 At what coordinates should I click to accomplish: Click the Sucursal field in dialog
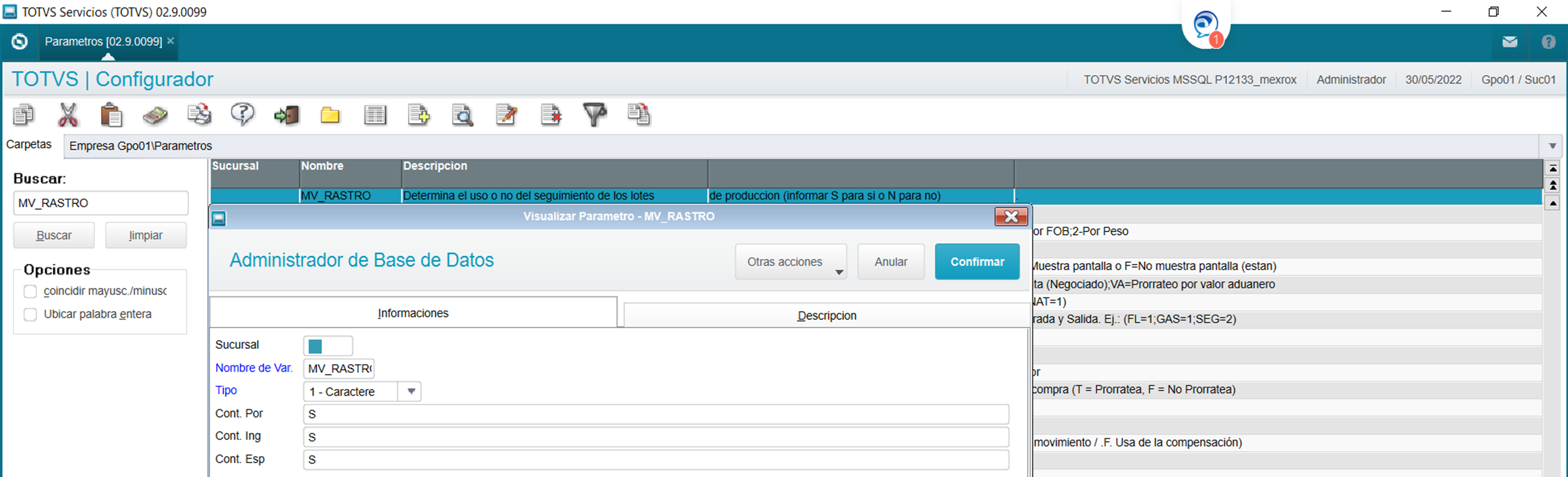click(328, 345)
